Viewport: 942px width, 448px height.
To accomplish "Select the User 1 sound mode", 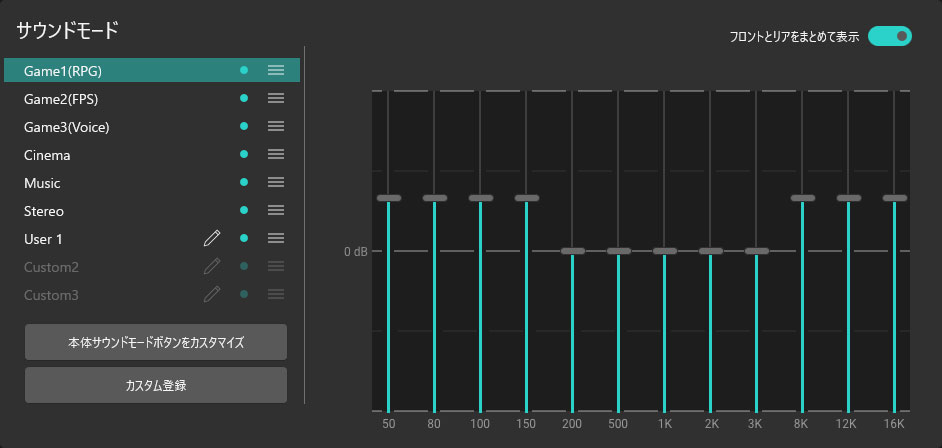I will (44, 239).
